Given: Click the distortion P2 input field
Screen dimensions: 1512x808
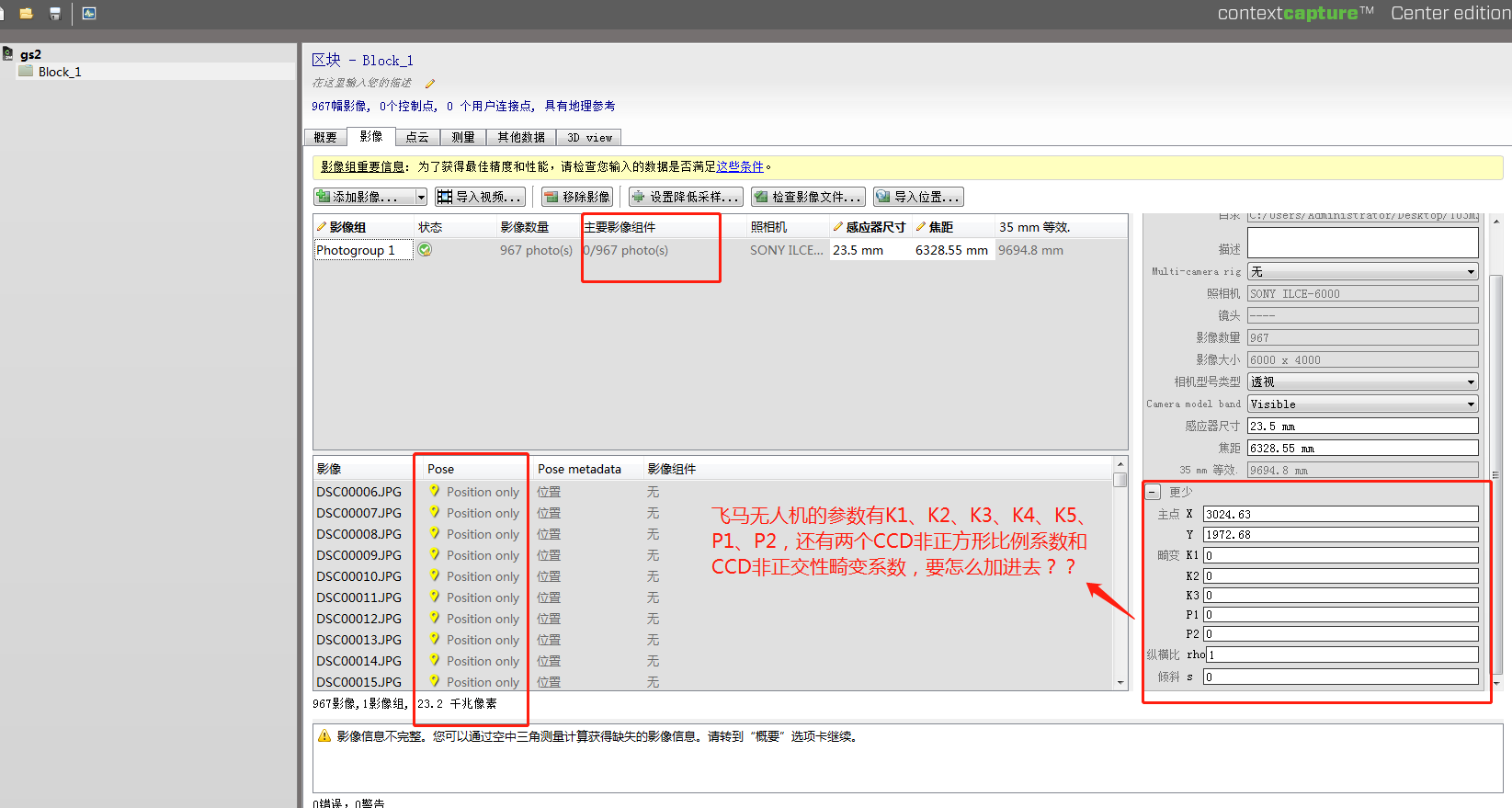Looking at the screenshot, I should click(x=1340, y=633).
